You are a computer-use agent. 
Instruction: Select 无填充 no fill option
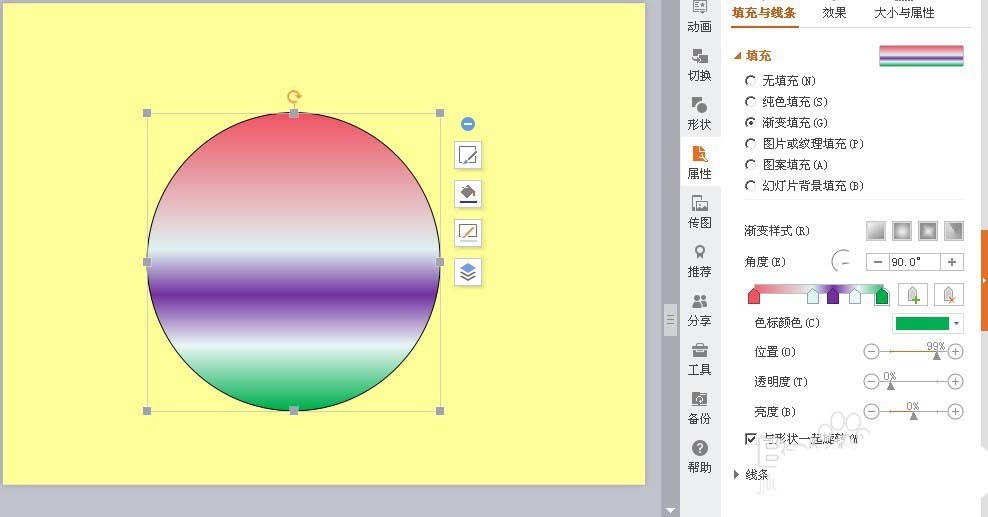click(x=779, y=81)
